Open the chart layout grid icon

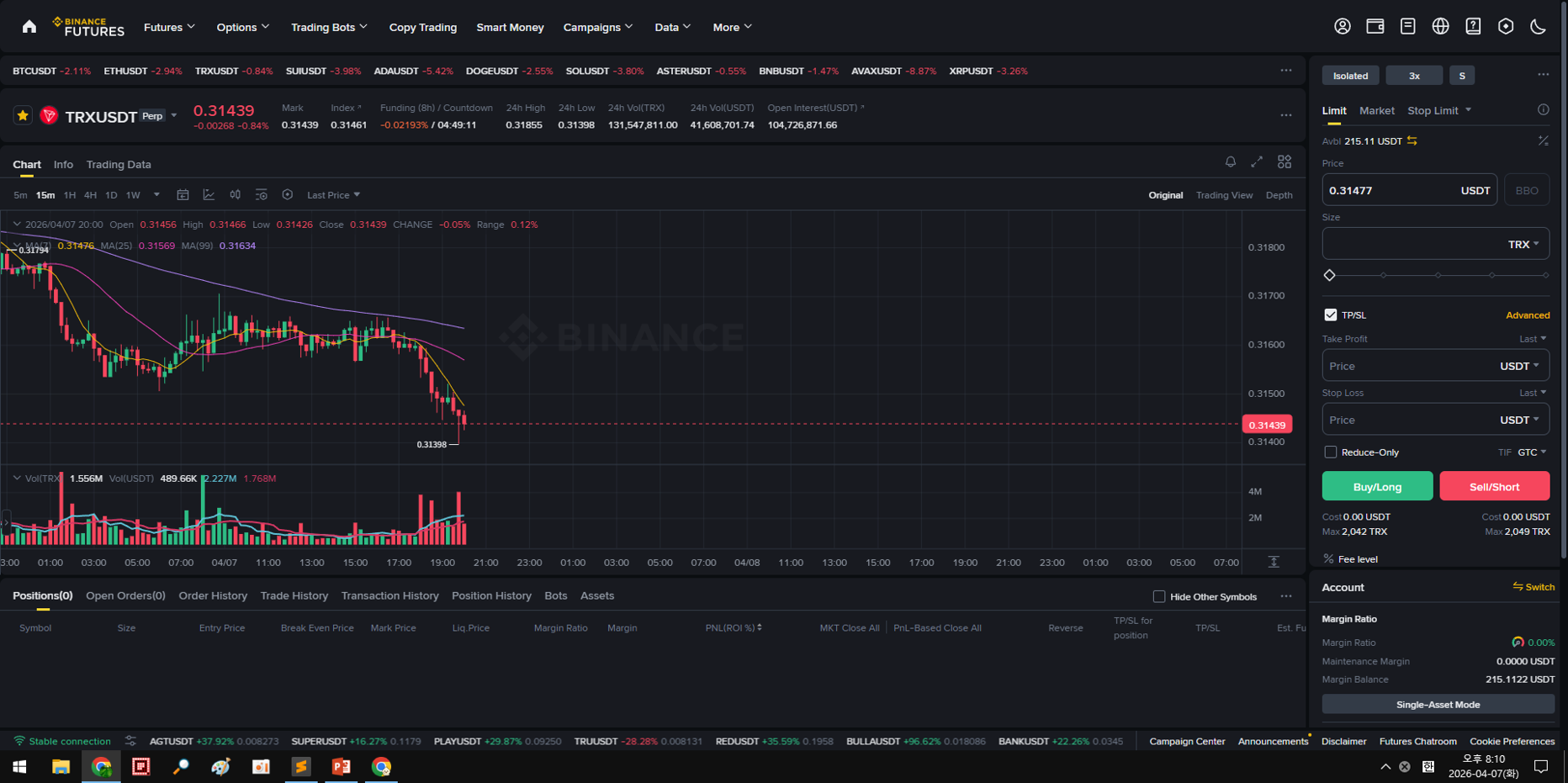pyautogui.click(x=1285, y=161)
